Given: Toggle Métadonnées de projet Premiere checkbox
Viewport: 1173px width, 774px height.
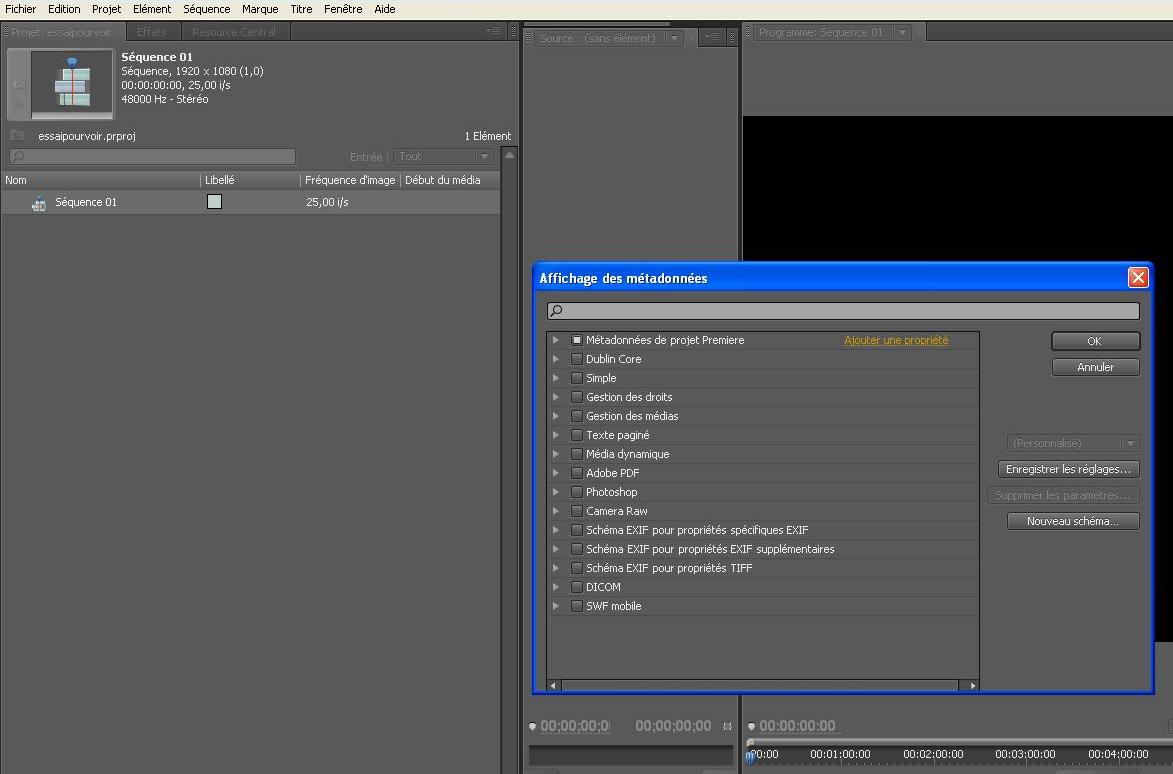Looking at the screenshot, I should tap(577, 340).
